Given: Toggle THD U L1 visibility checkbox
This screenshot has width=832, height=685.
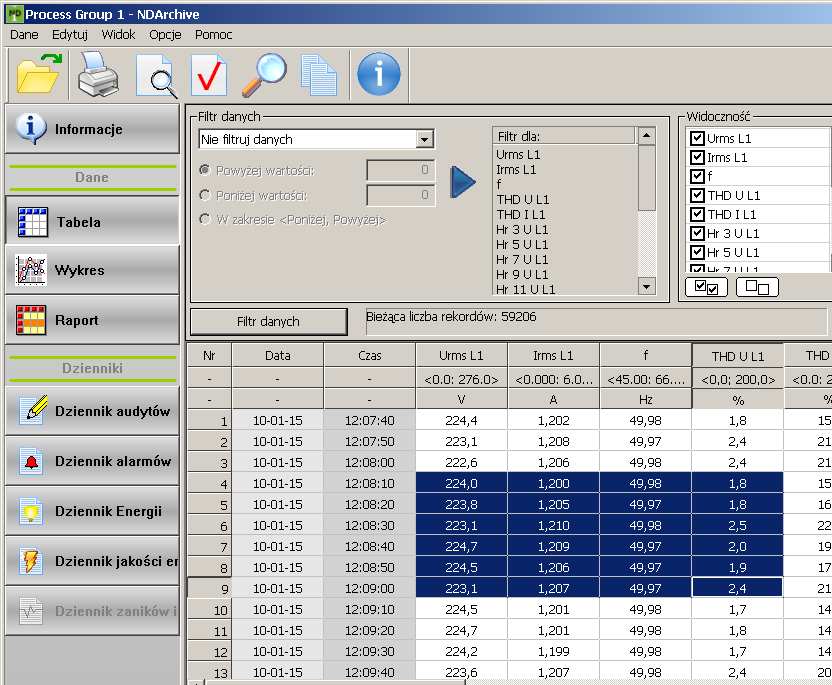Looking at the screenshot, I should click(697, 195).
